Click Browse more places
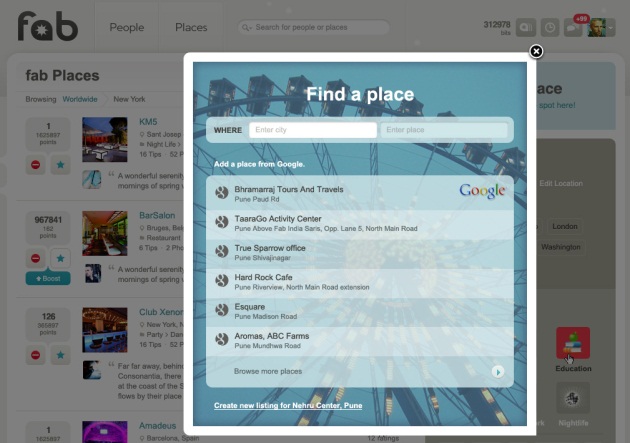 coord(268,372)
